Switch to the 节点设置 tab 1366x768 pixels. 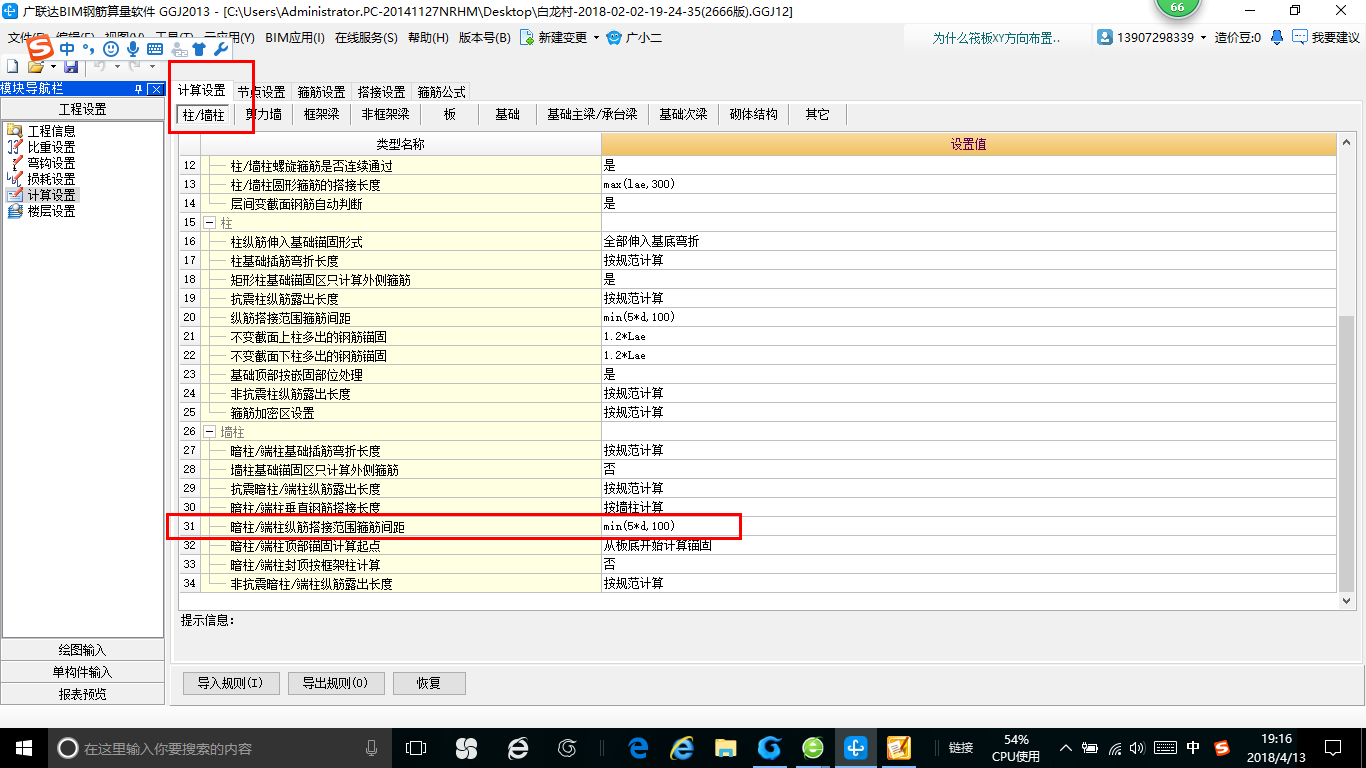point(261,92)
